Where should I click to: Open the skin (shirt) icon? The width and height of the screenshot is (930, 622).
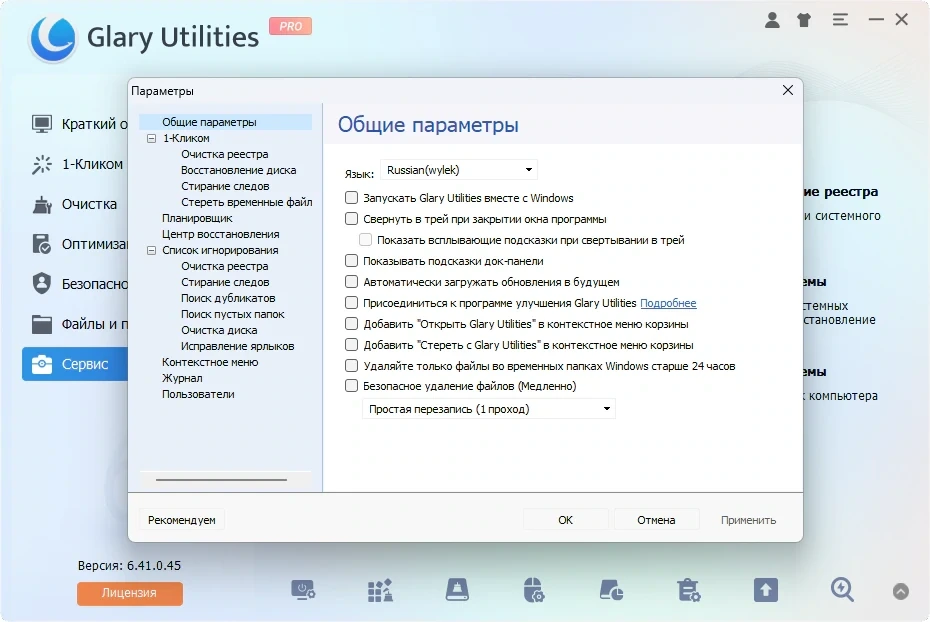[804, 20]
